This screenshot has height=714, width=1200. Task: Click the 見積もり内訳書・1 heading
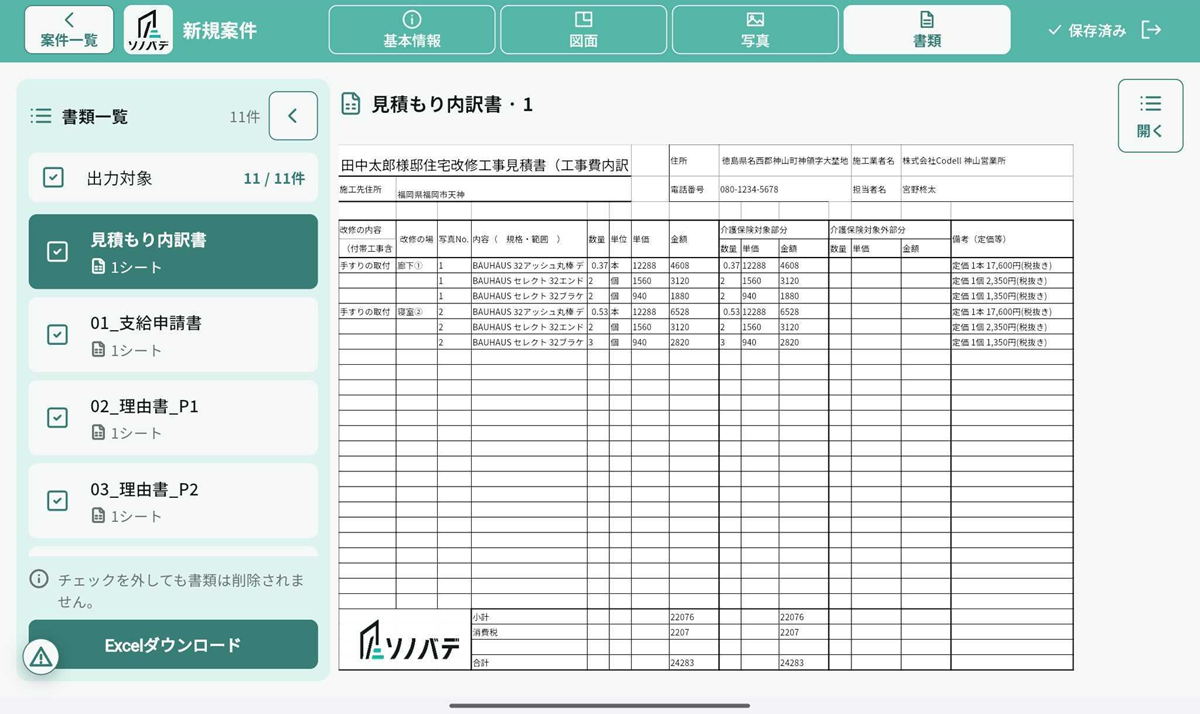[x=453, y=104]
